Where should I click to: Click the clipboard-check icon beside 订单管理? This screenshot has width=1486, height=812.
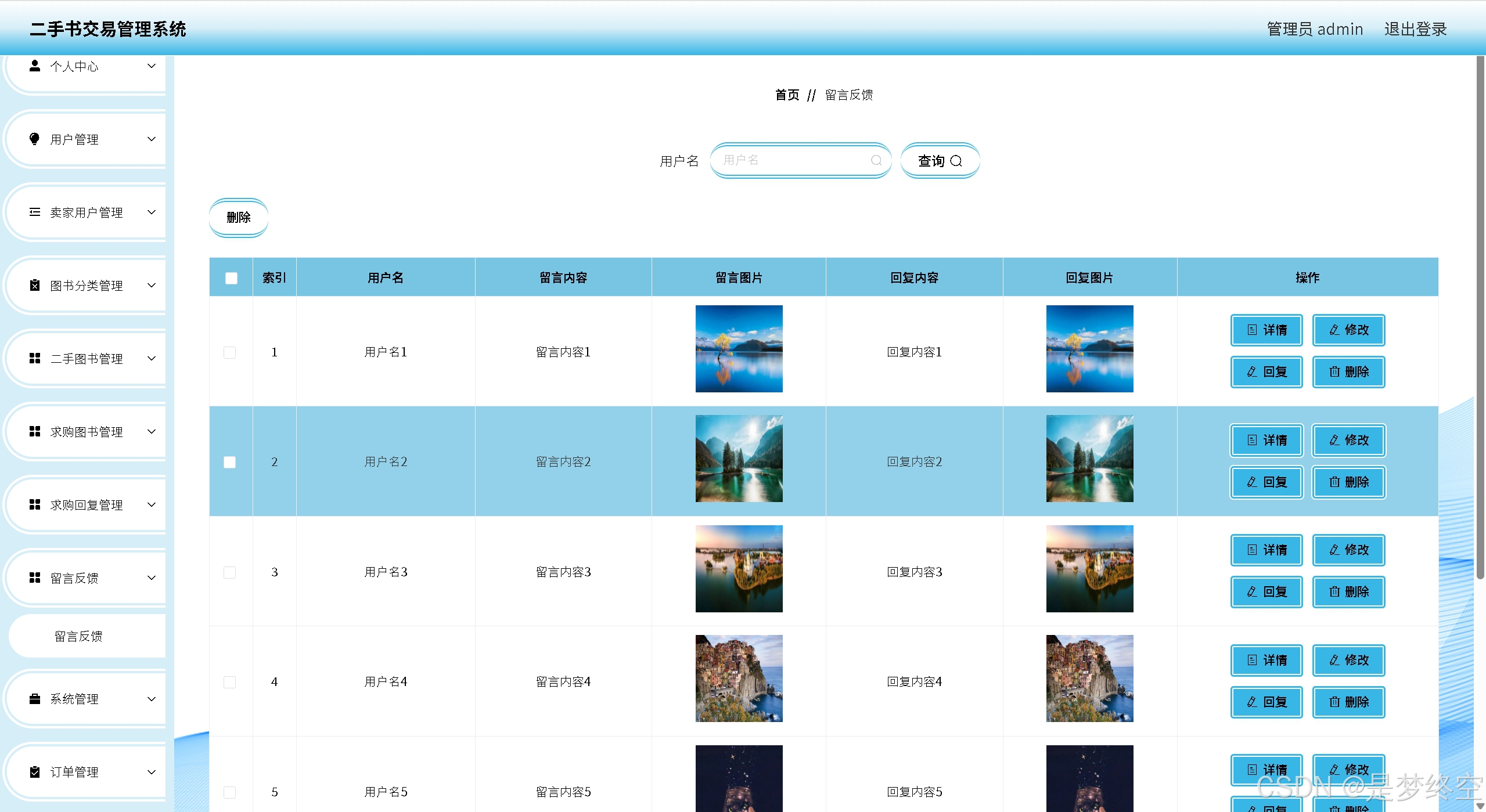pos(35,771)
